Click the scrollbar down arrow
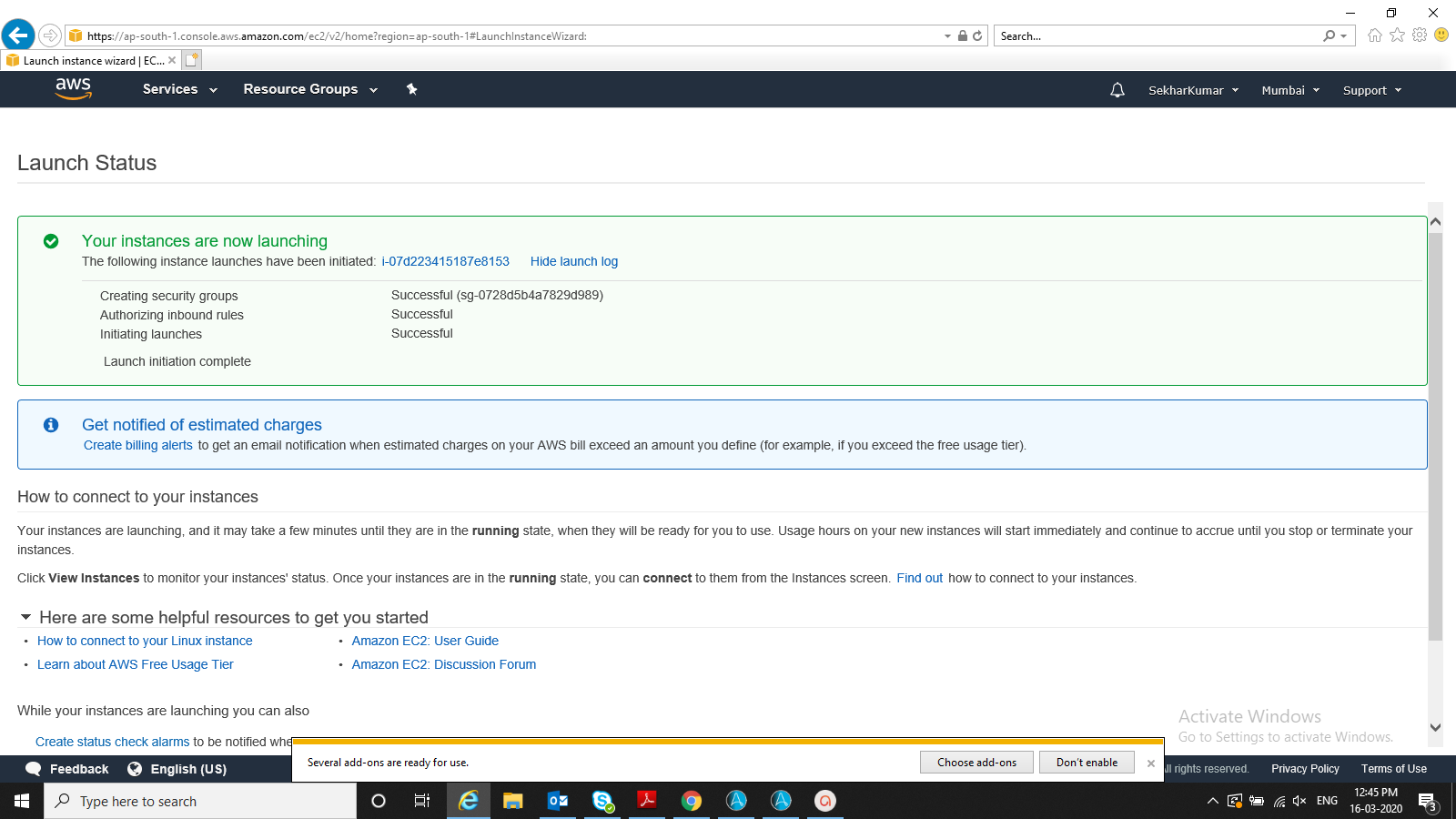This screenshot has width=1456, height=819. click(1435, 727)
